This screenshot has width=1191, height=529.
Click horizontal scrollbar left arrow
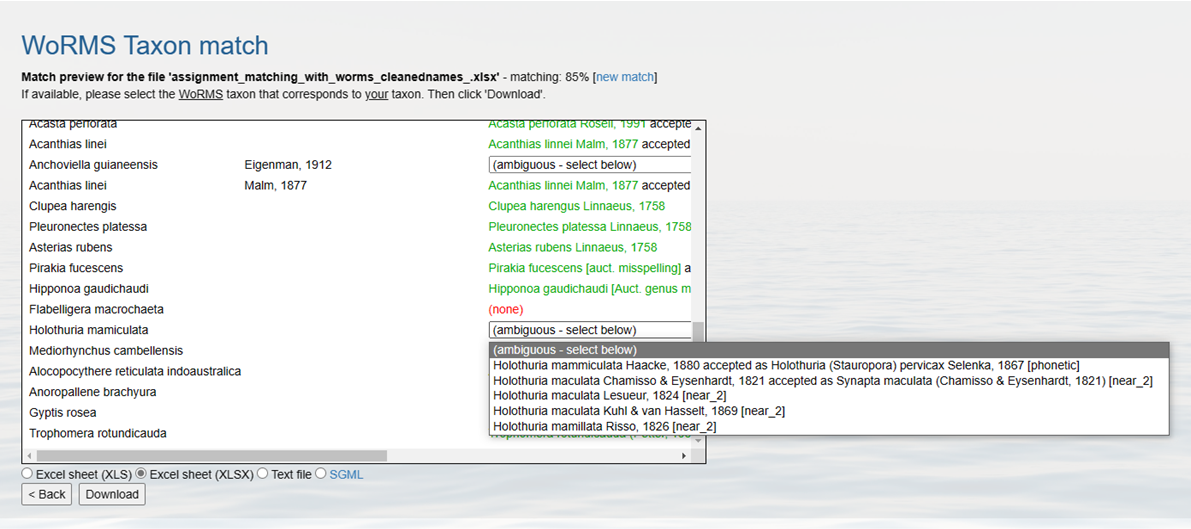tap(30, 456)
